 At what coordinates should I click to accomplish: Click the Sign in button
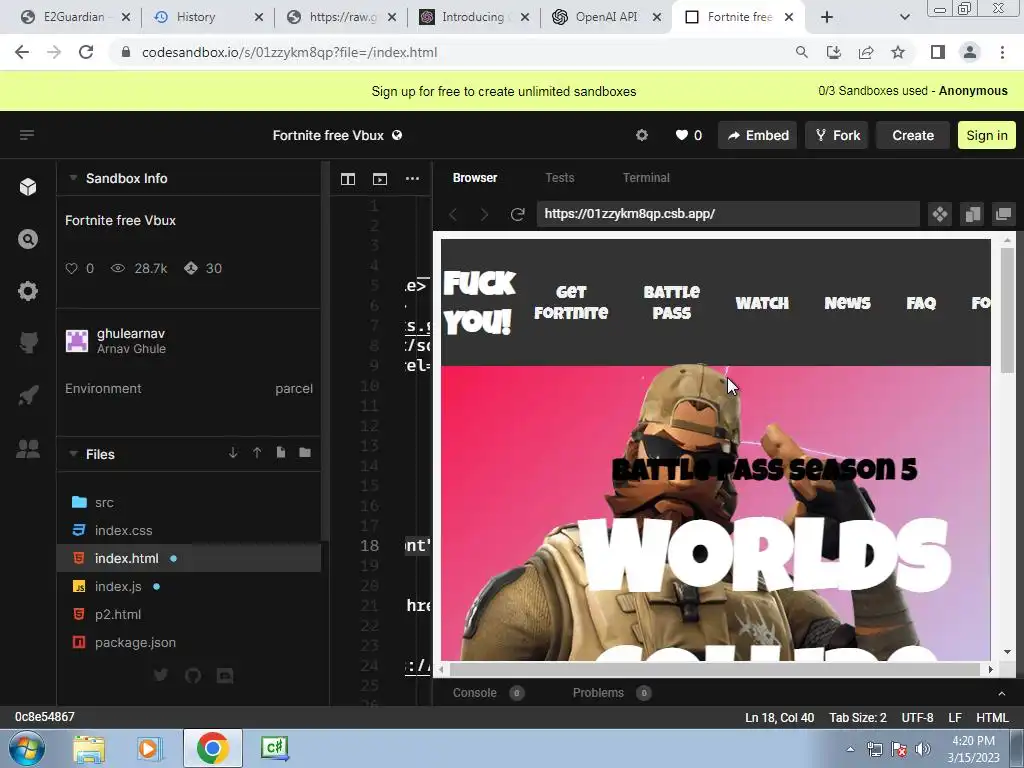pos(987,135)
